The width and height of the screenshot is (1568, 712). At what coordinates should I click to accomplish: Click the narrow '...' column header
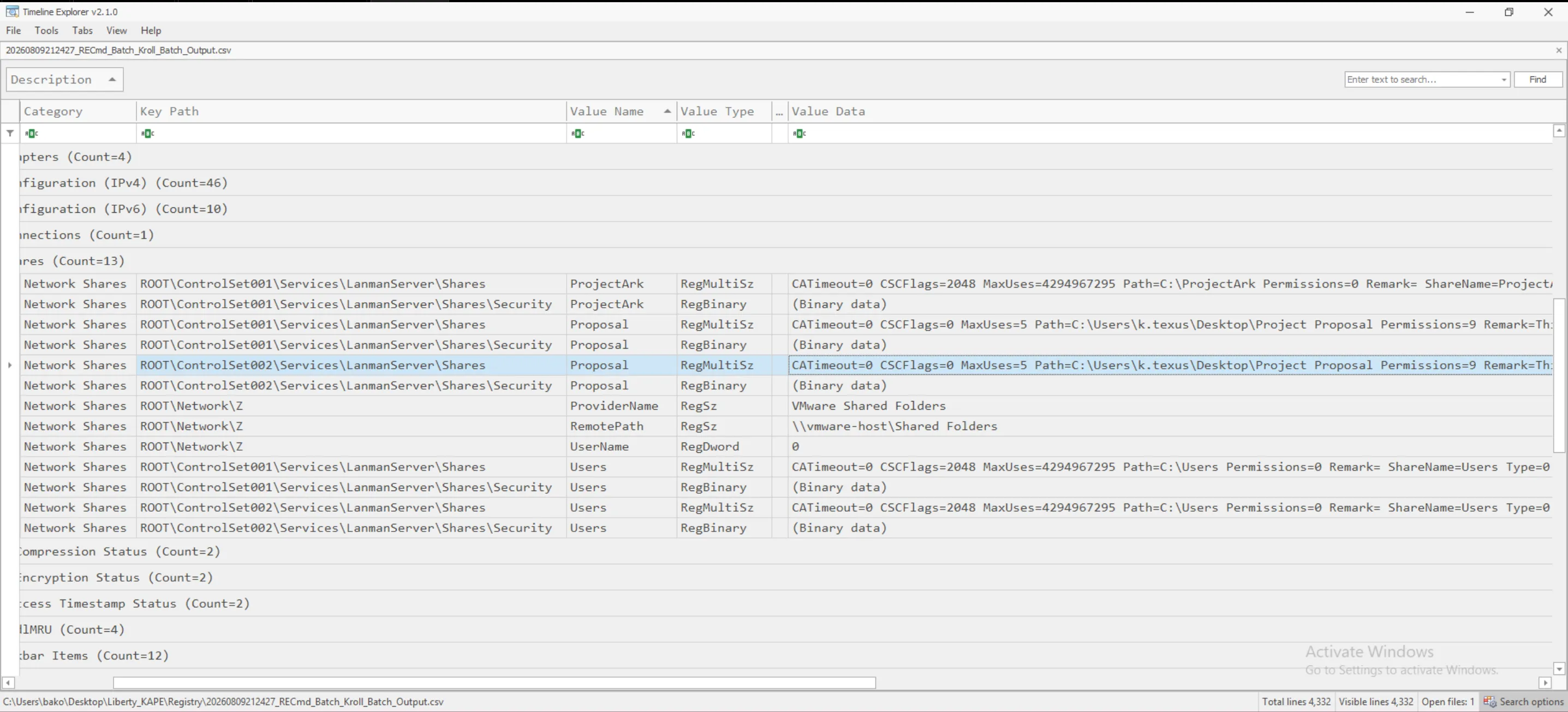[780, 111]
